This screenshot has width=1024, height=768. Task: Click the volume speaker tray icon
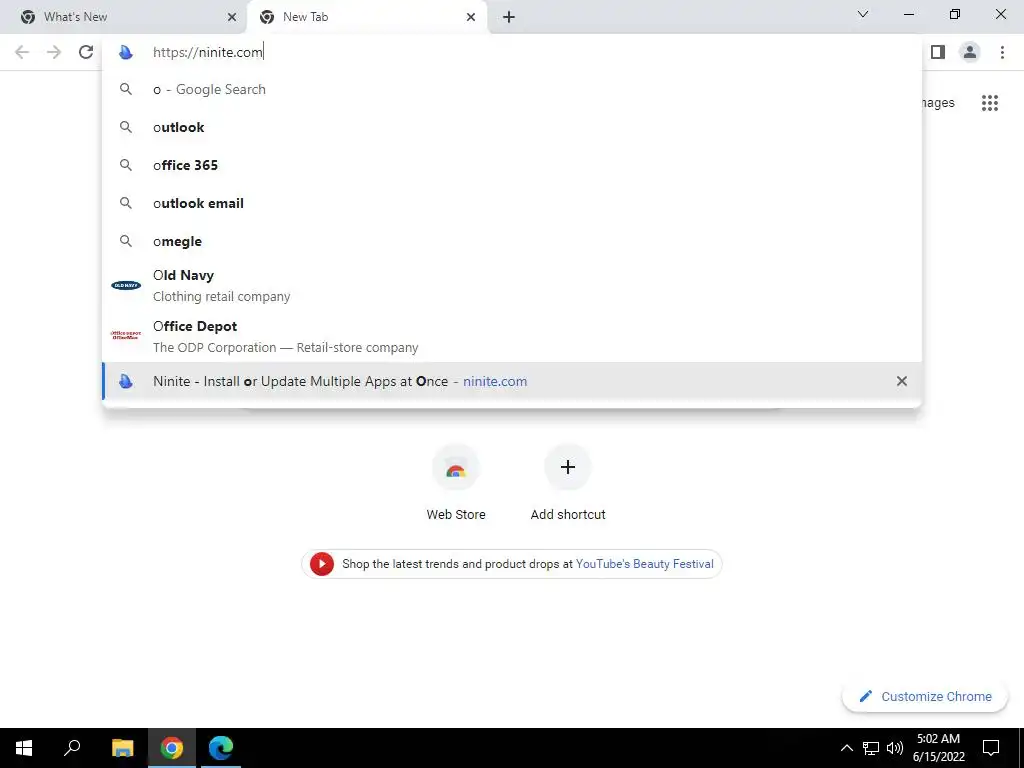pyautogui.click(x=895, y=748)
